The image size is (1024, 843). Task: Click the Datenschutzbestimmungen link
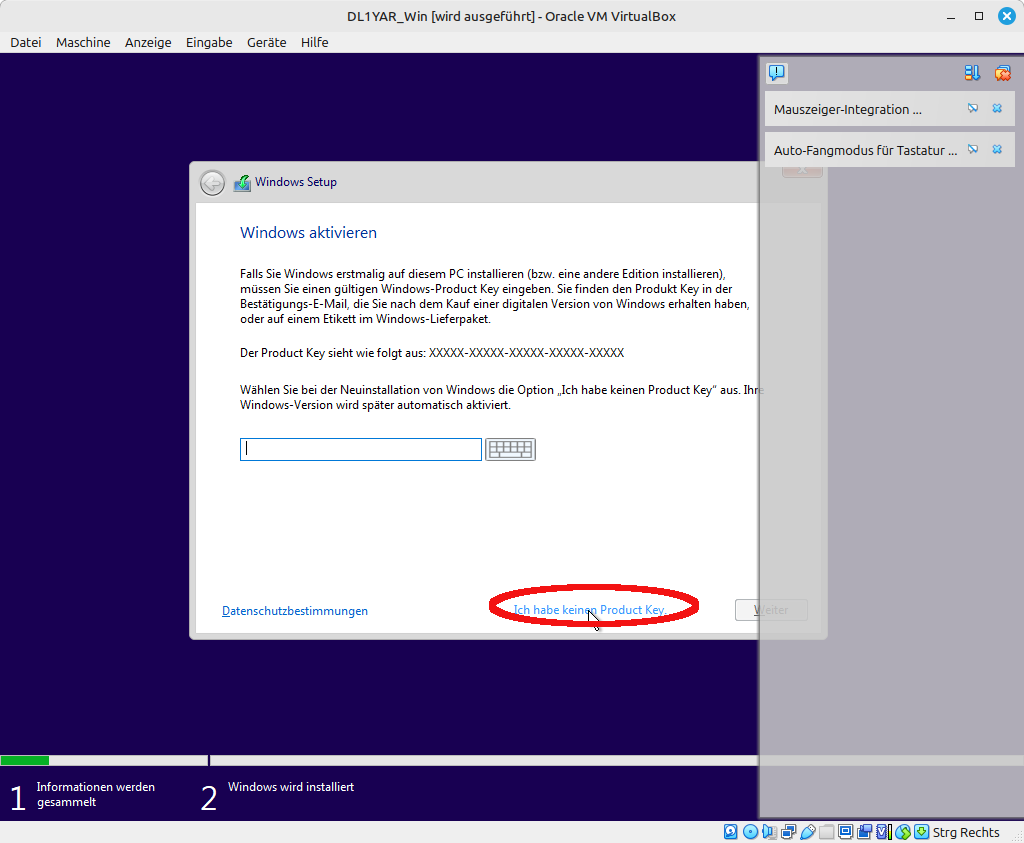point(295,611)
